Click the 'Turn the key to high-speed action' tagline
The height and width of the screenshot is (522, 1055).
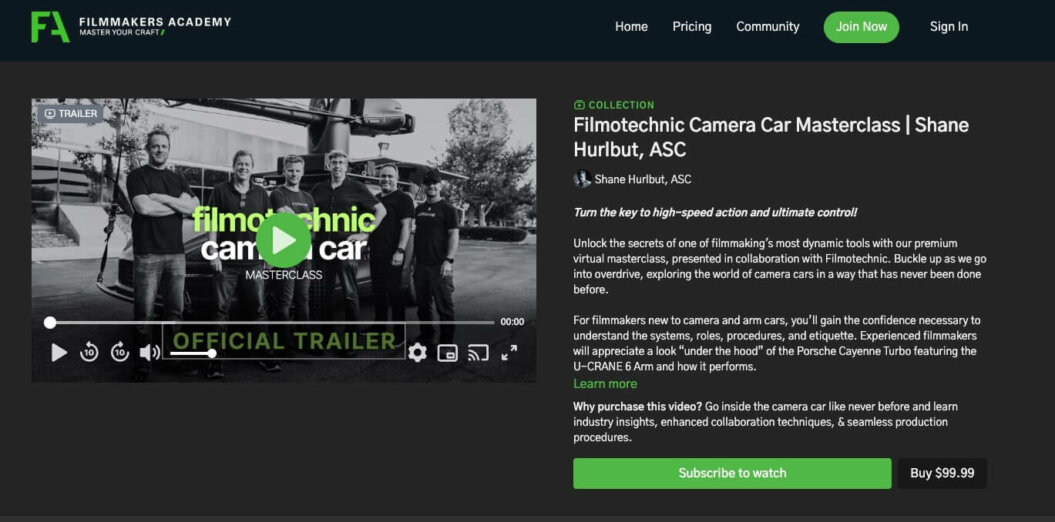(715, 213)
